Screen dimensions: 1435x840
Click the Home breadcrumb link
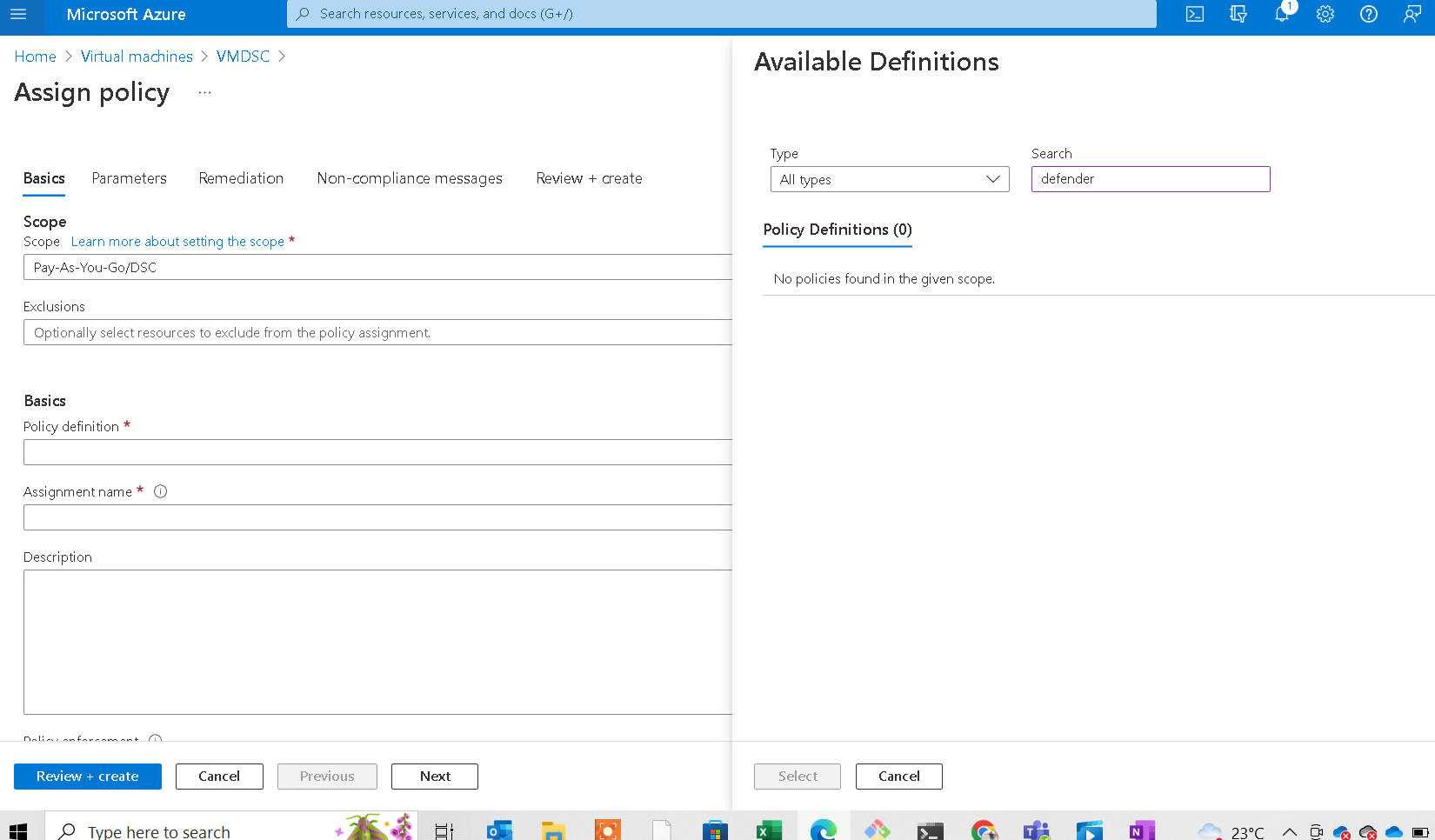(35, 57)
